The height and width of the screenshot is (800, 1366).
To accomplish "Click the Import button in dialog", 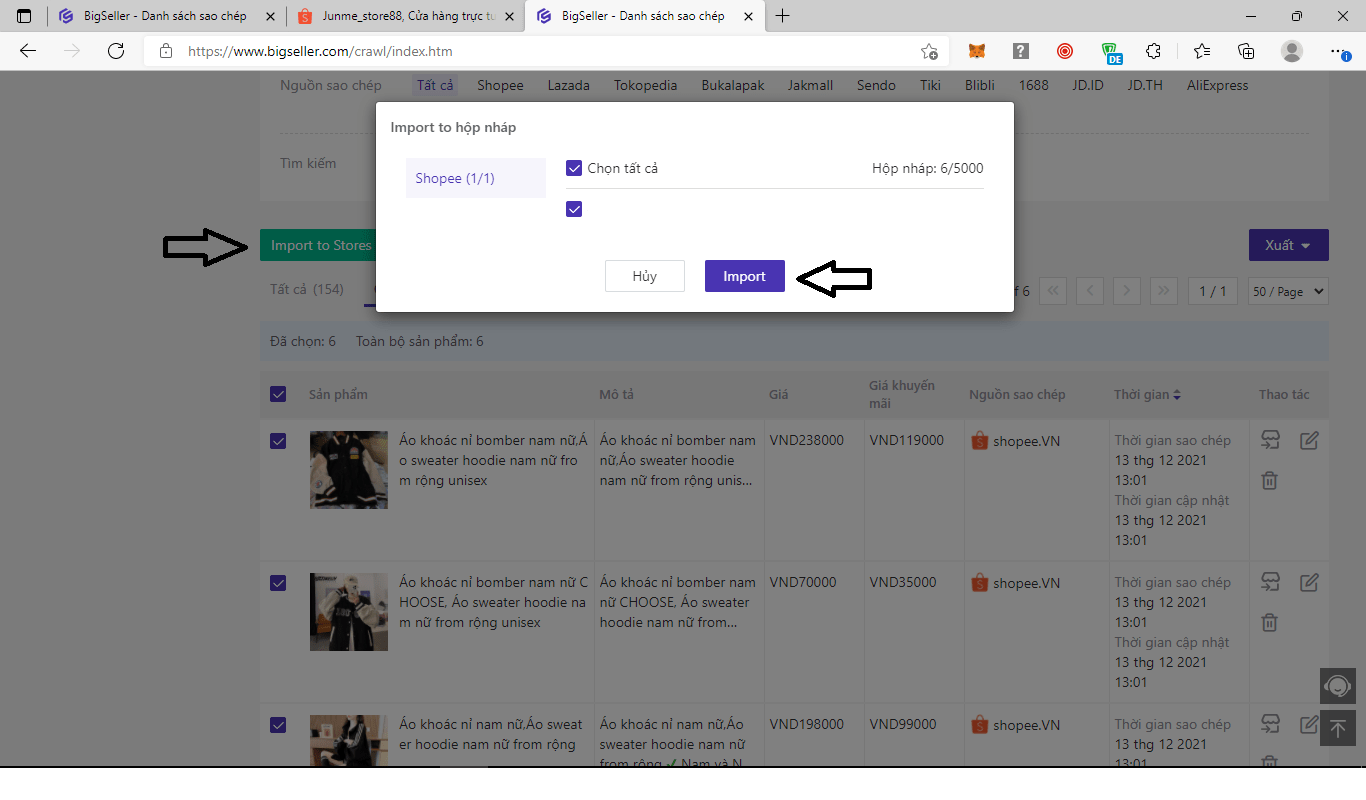I will [x=744, y=276].
